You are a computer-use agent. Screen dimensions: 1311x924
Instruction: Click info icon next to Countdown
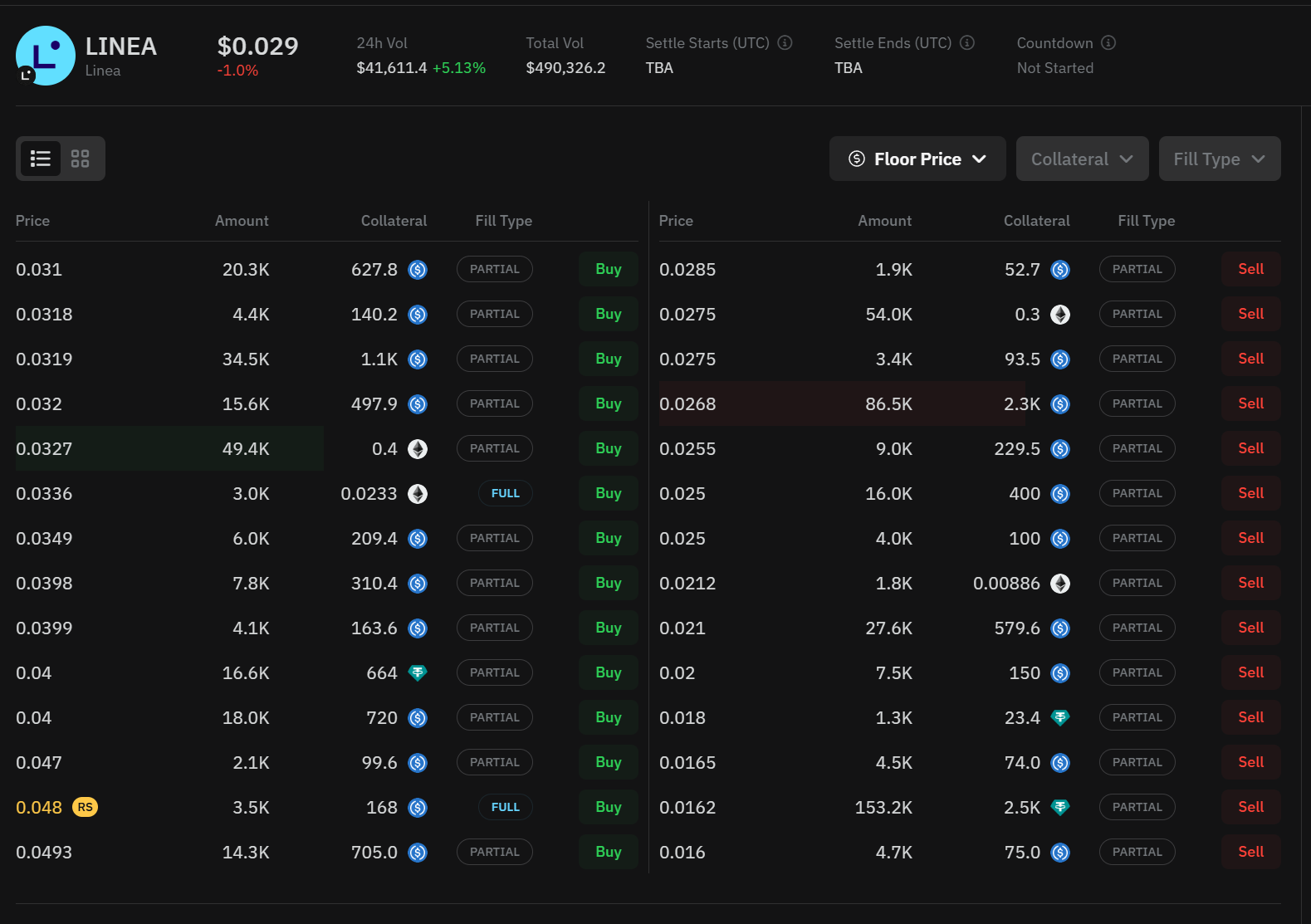point(1108,42)
